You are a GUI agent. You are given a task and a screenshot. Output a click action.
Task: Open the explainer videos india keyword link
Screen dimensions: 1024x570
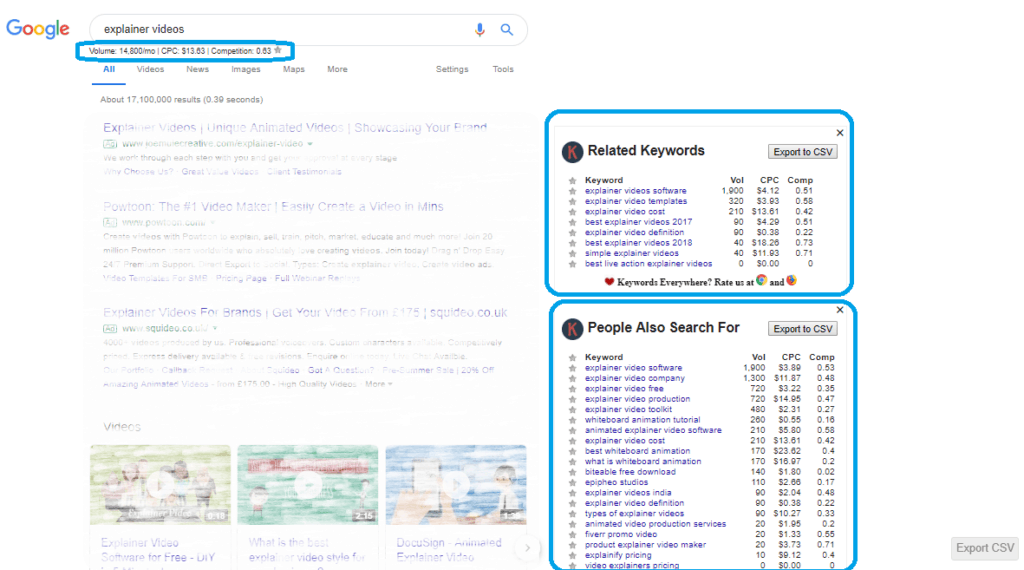pos(628,493)
